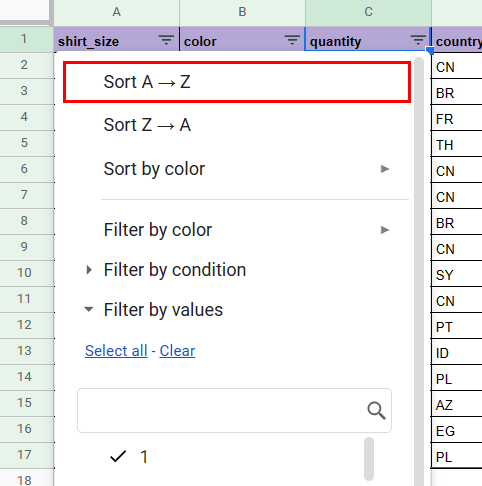Click country cell BR in row 3

pos(457,91)
